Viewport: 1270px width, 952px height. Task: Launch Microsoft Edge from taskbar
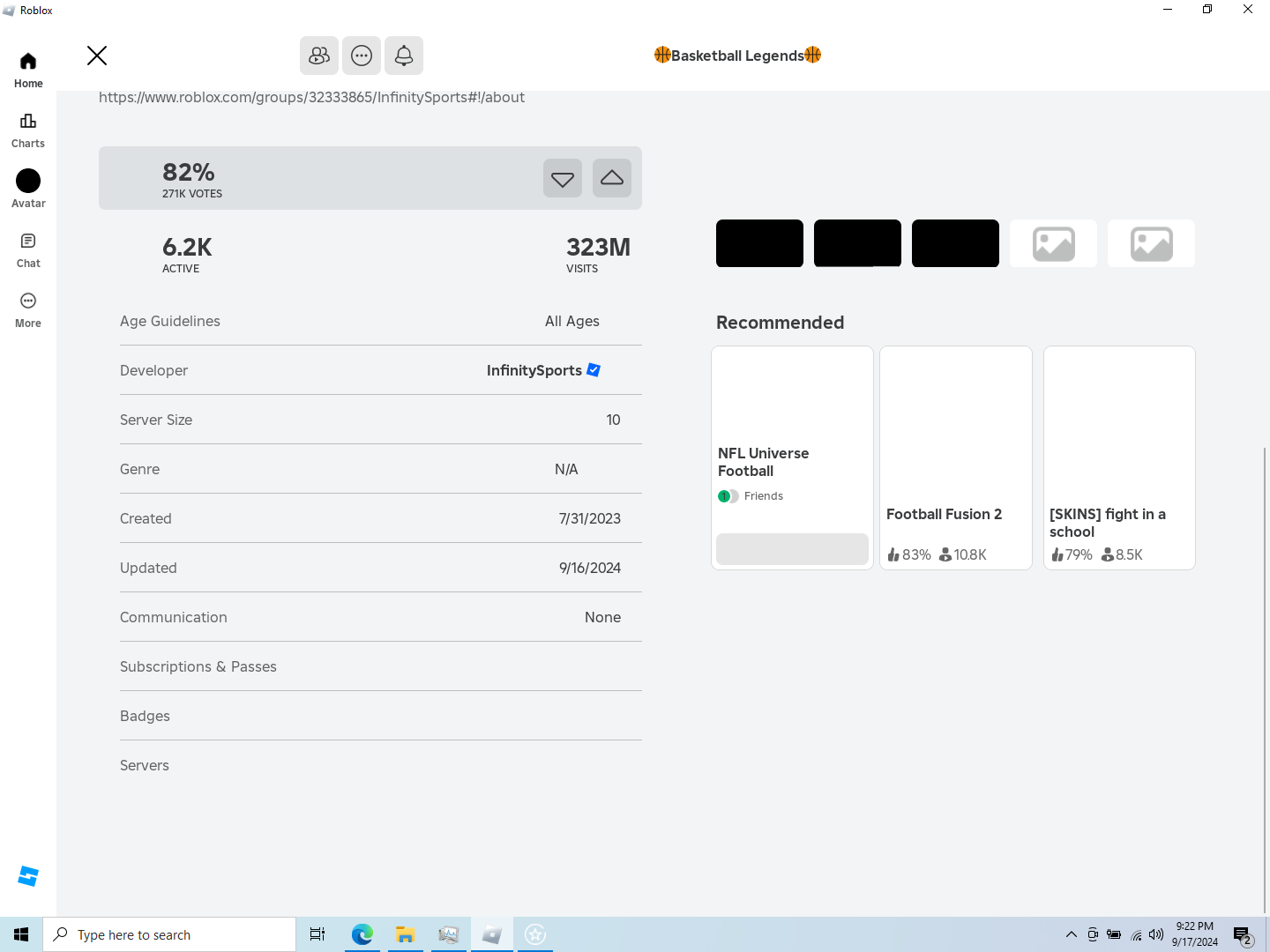tap(362, 934)
